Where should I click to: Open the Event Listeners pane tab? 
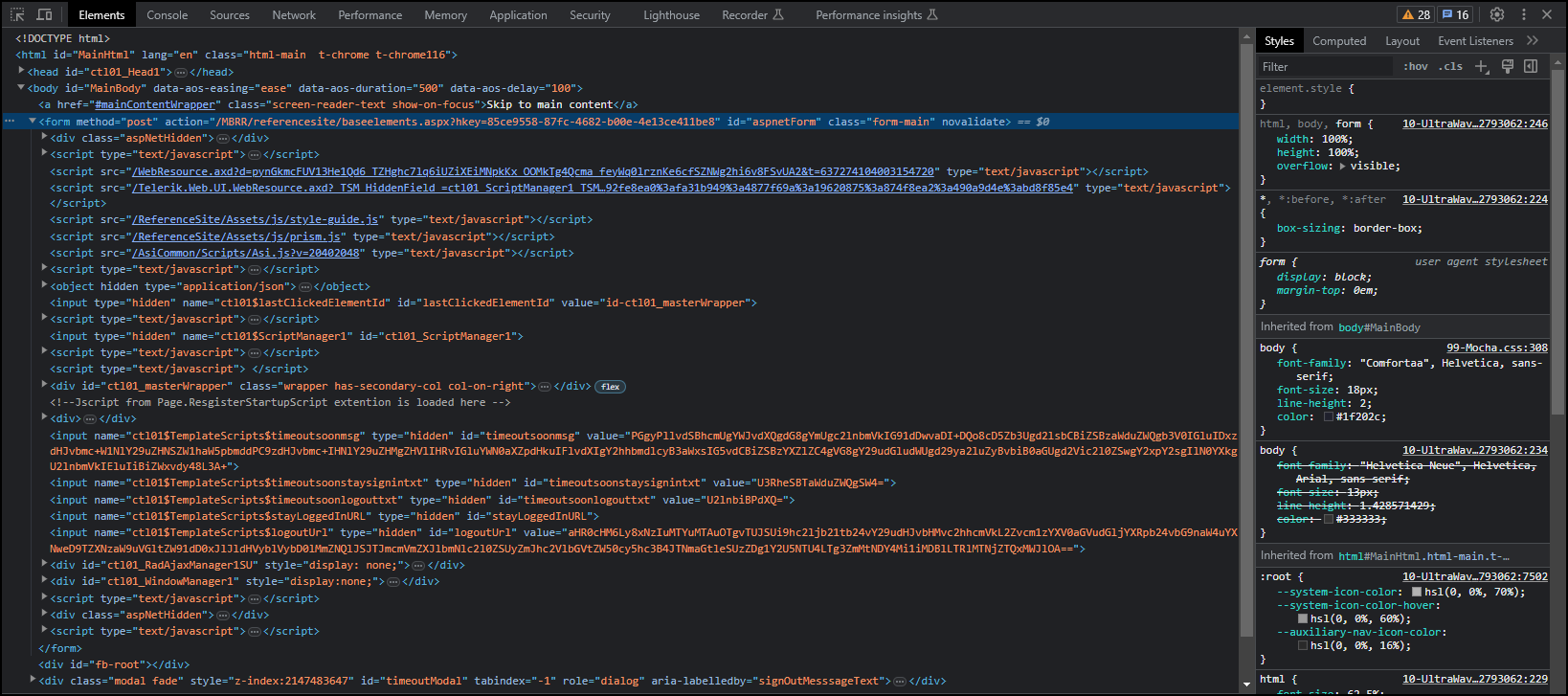click(x=1475, y=40)
